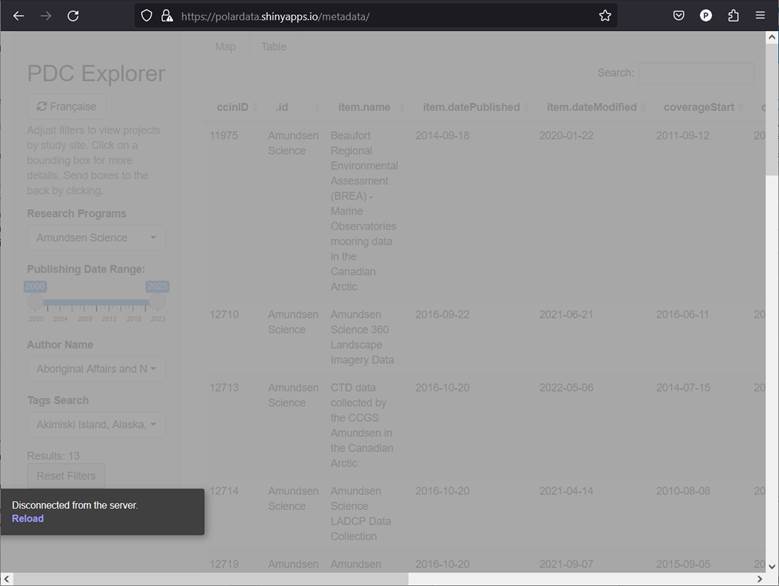This screenshot has height=586, width=779.
Task: Click the modified date 2020-01-22
Action: click(x=566, y=136)
